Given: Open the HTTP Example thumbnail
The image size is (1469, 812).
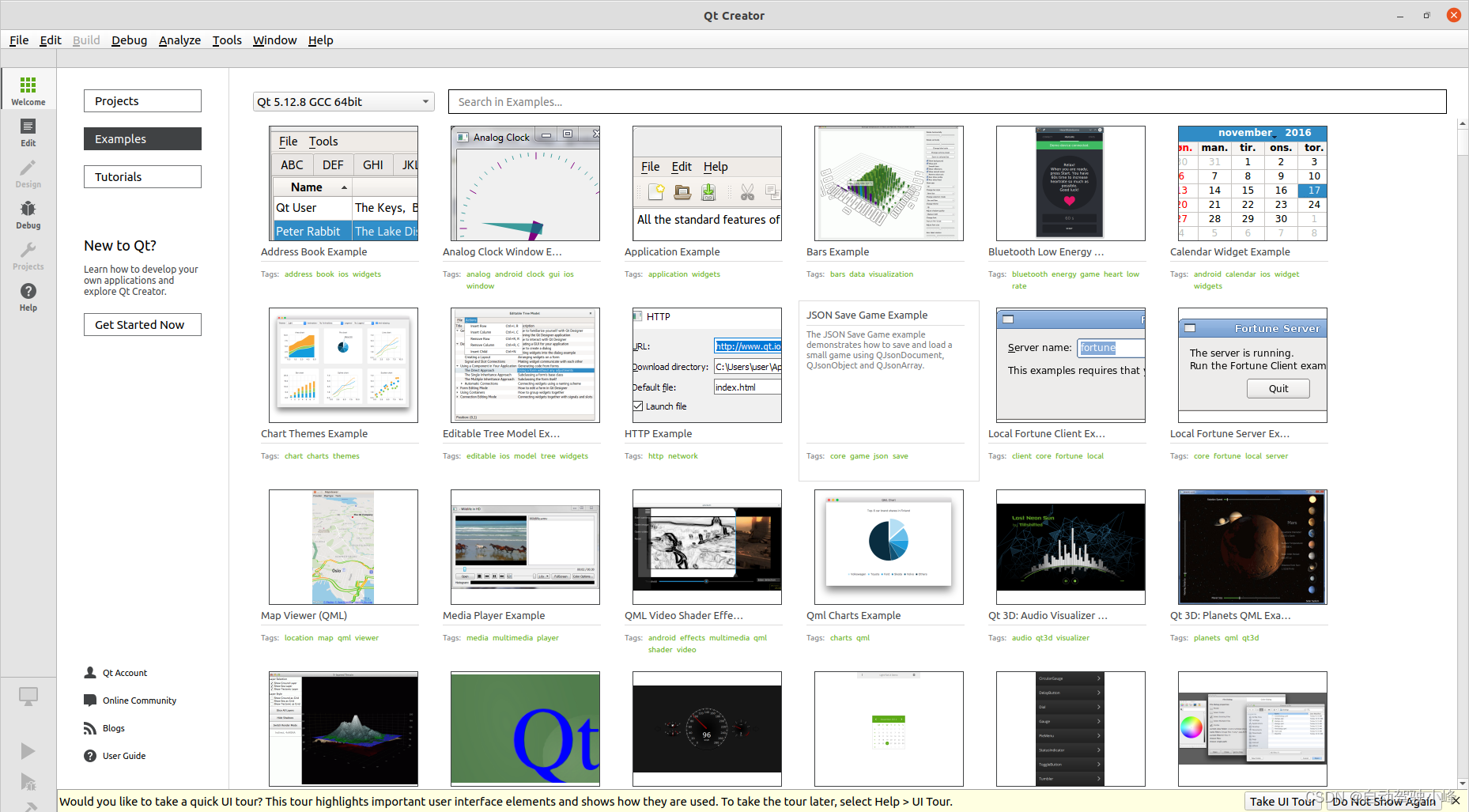Looking at the screenshot, I should pos(707,365).
